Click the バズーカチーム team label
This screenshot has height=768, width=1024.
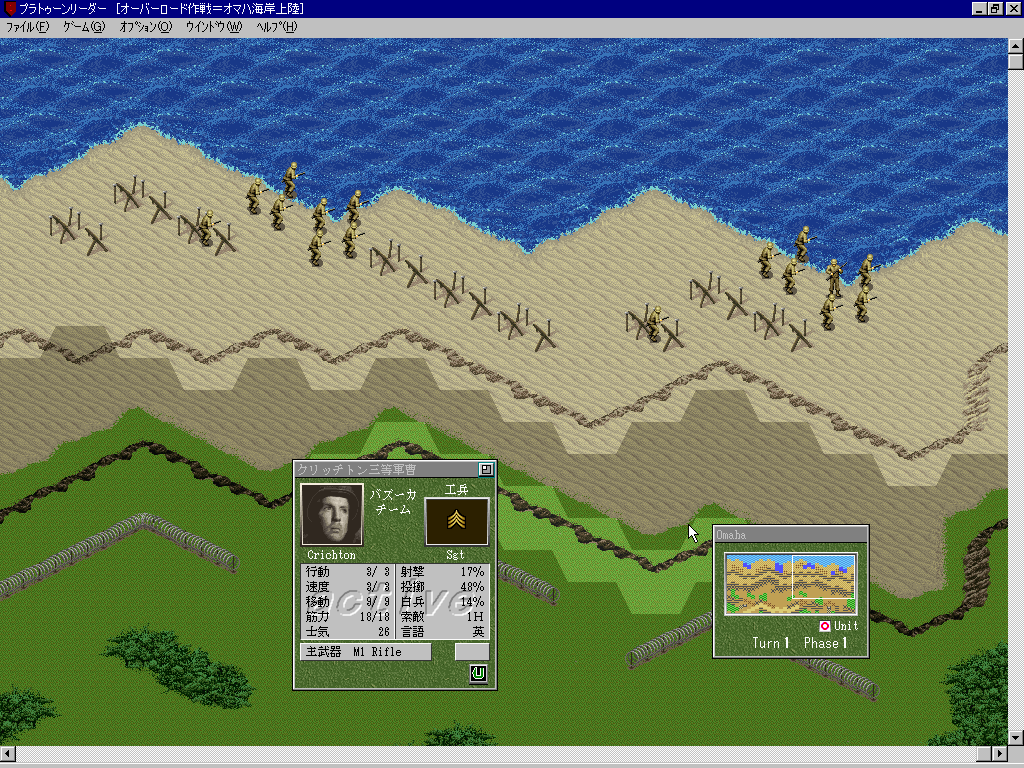tap(393, 502)
